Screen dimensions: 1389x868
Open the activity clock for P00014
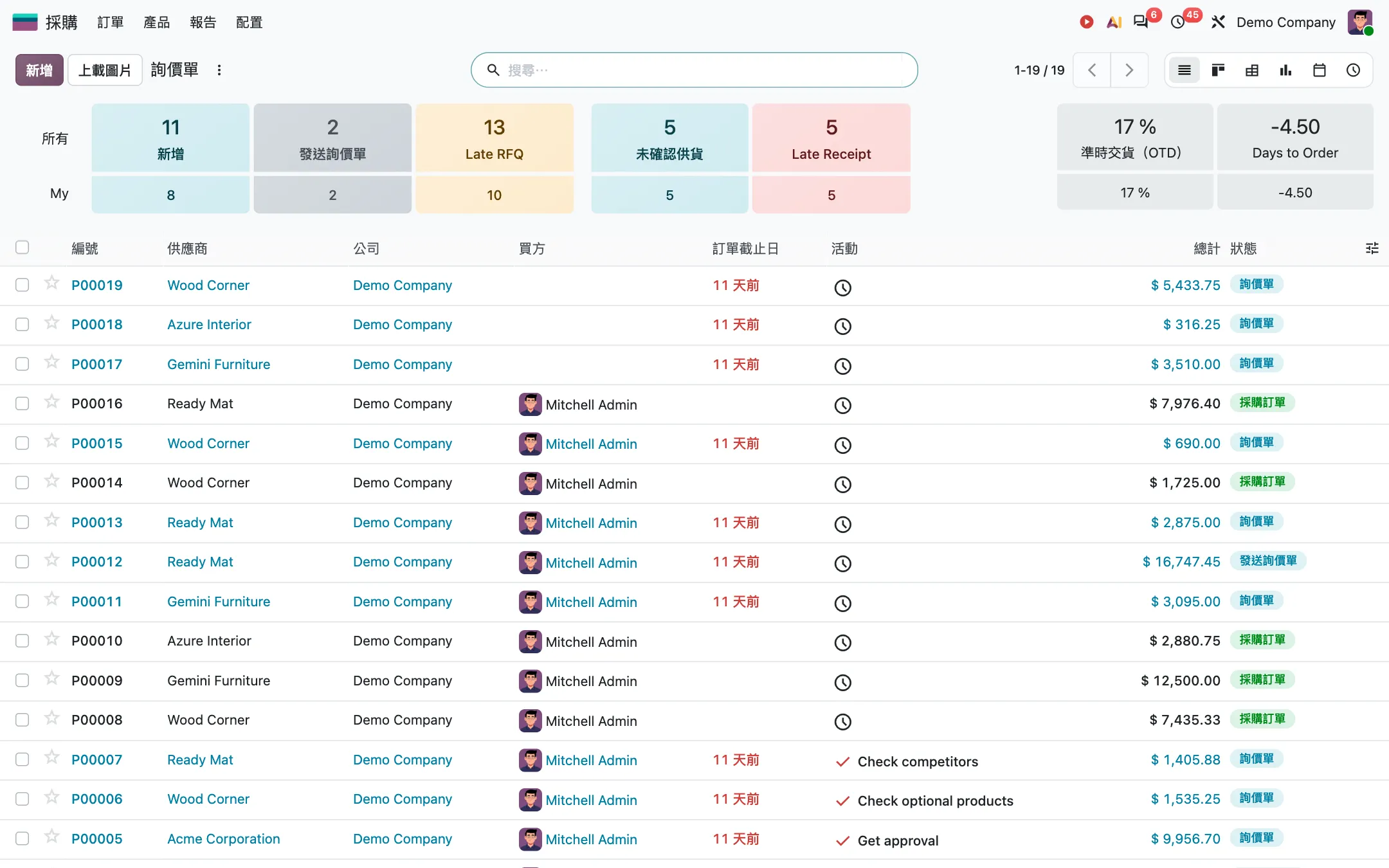(842, 484)
